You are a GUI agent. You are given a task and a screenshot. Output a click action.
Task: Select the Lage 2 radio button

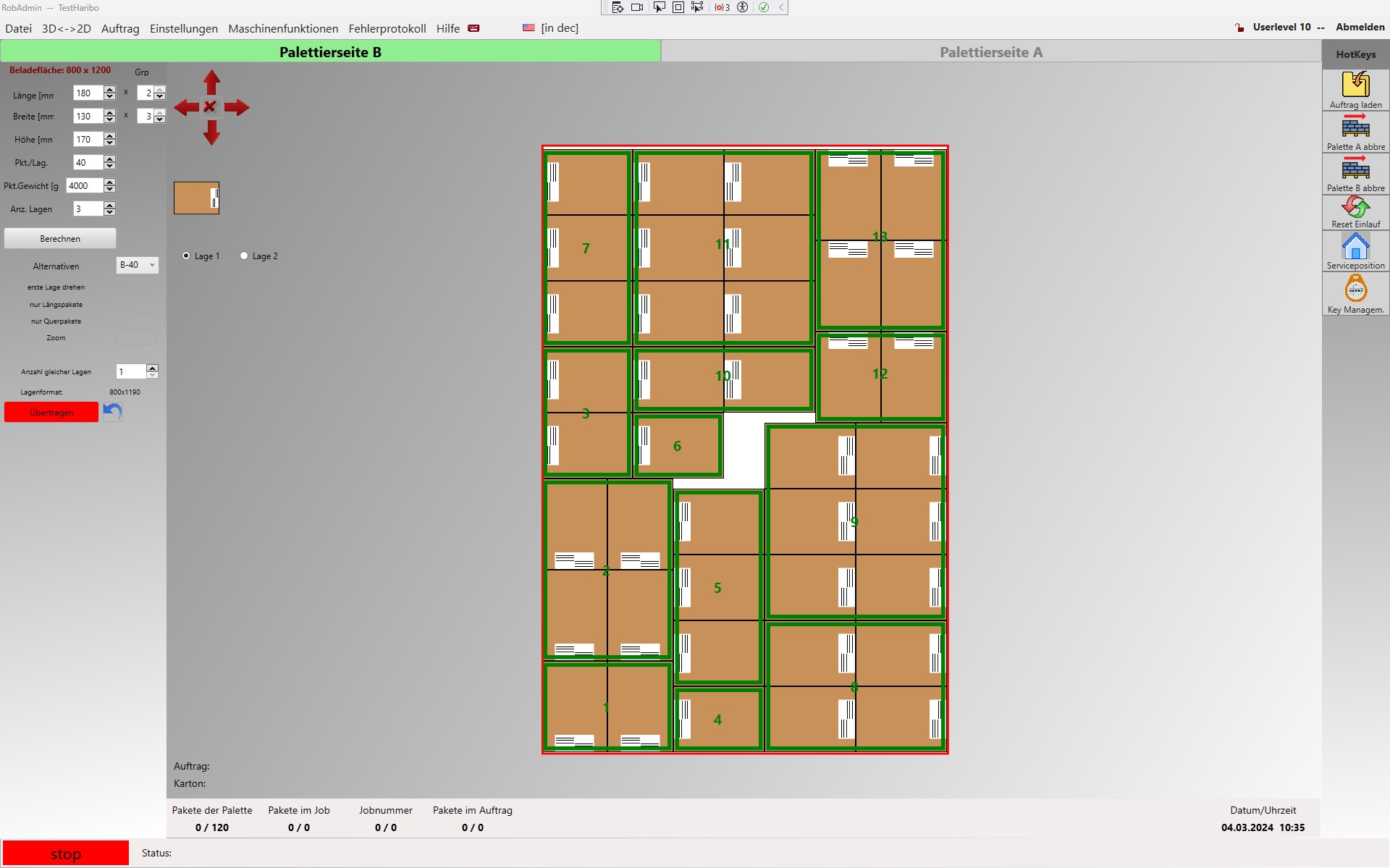(244, 256)
